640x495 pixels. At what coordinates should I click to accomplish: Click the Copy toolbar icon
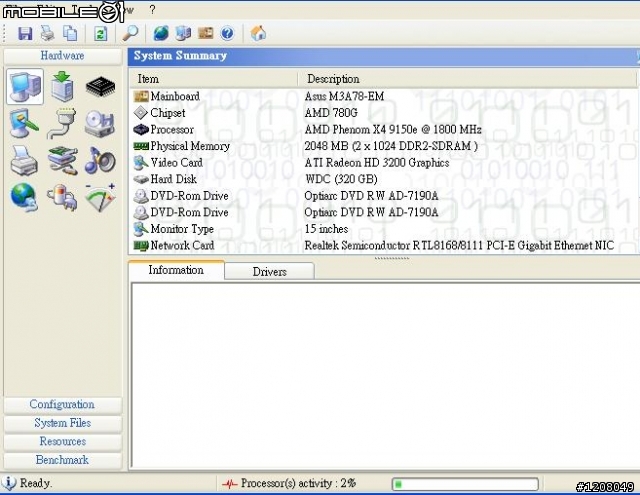tap(70, 33)
